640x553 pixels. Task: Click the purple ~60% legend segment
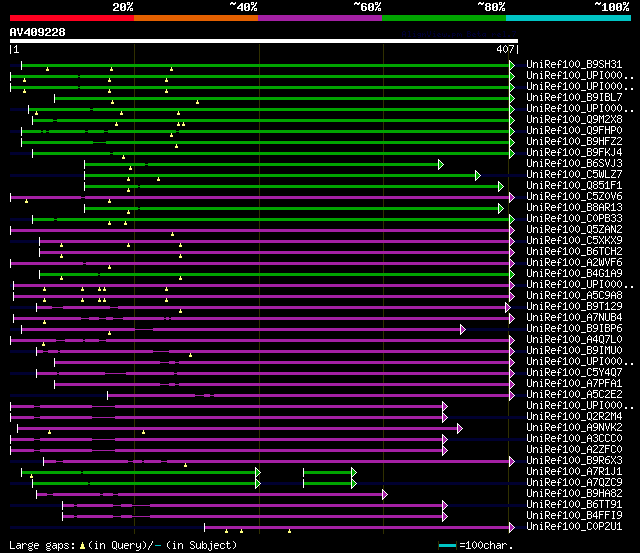point(320,18)
